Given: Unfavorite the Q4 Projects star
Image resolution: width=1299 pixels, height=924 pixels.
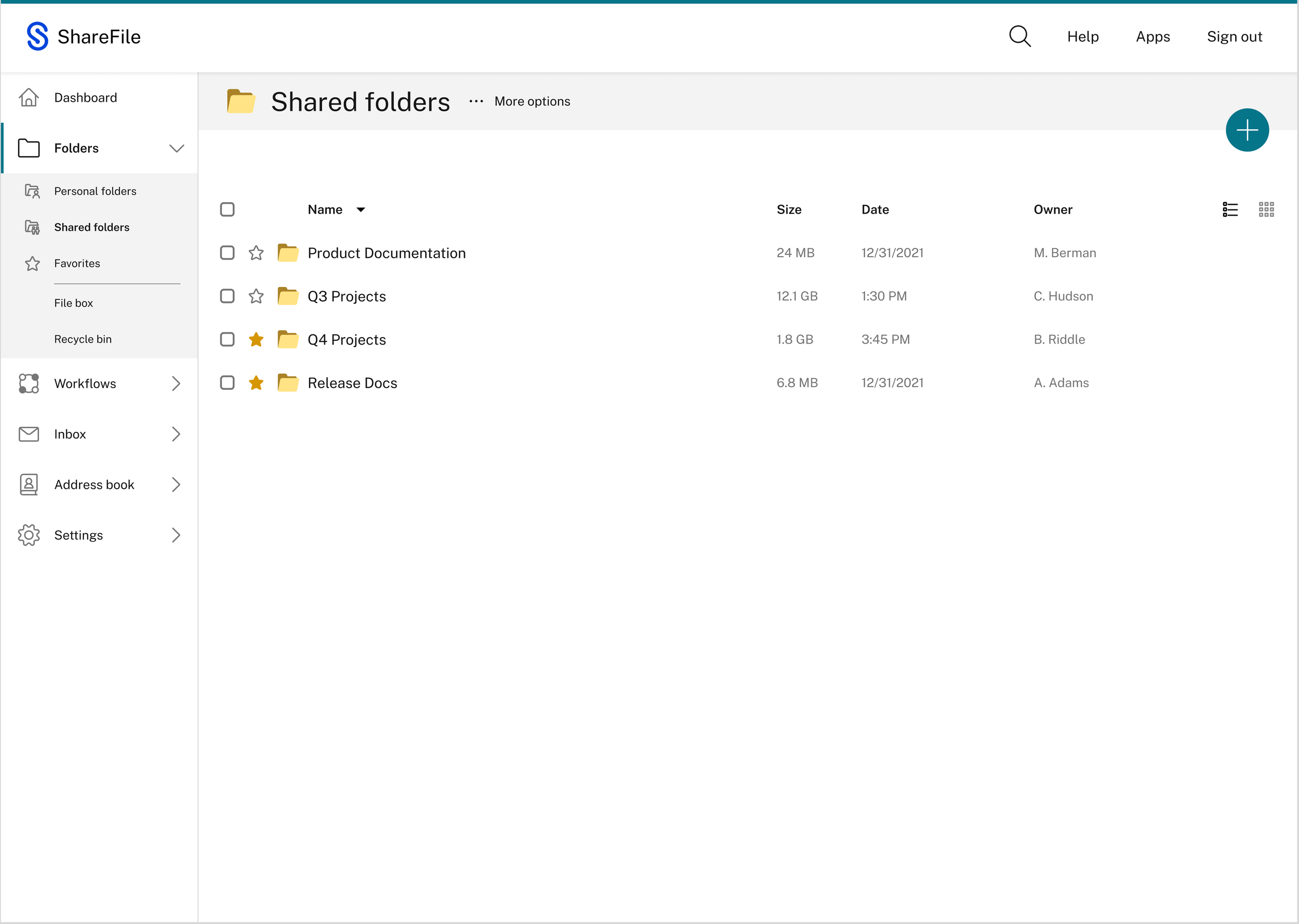Looking at the screenshot, I should click(x=256, y=340).
